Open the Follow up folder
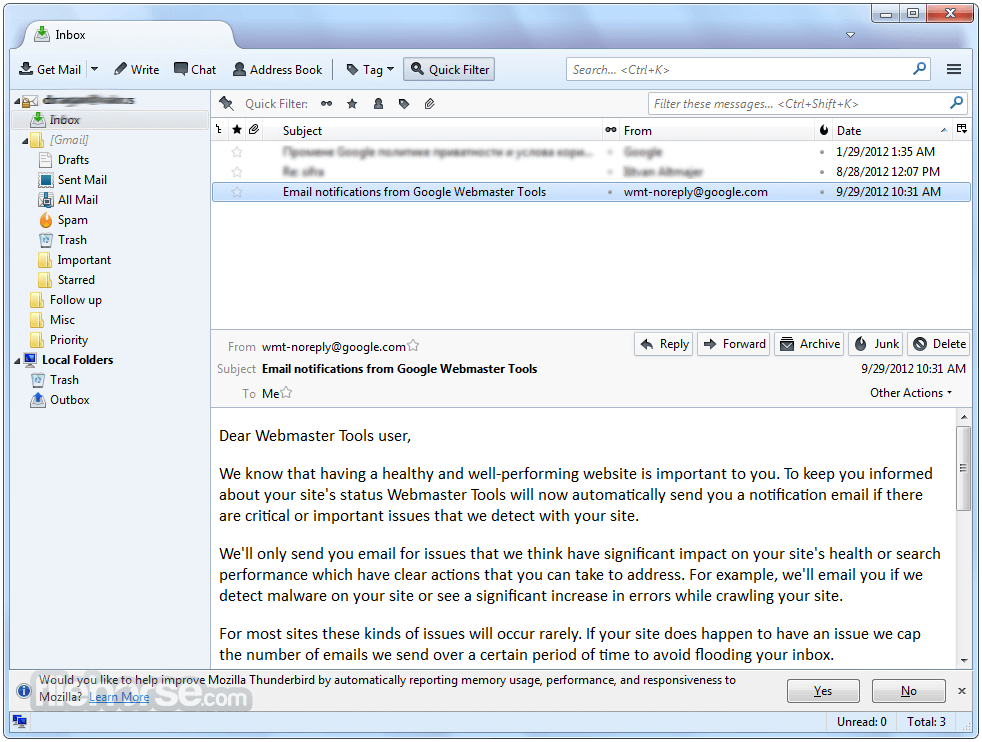The width and height of the screenshot is (982, 742). pos(75,300)
